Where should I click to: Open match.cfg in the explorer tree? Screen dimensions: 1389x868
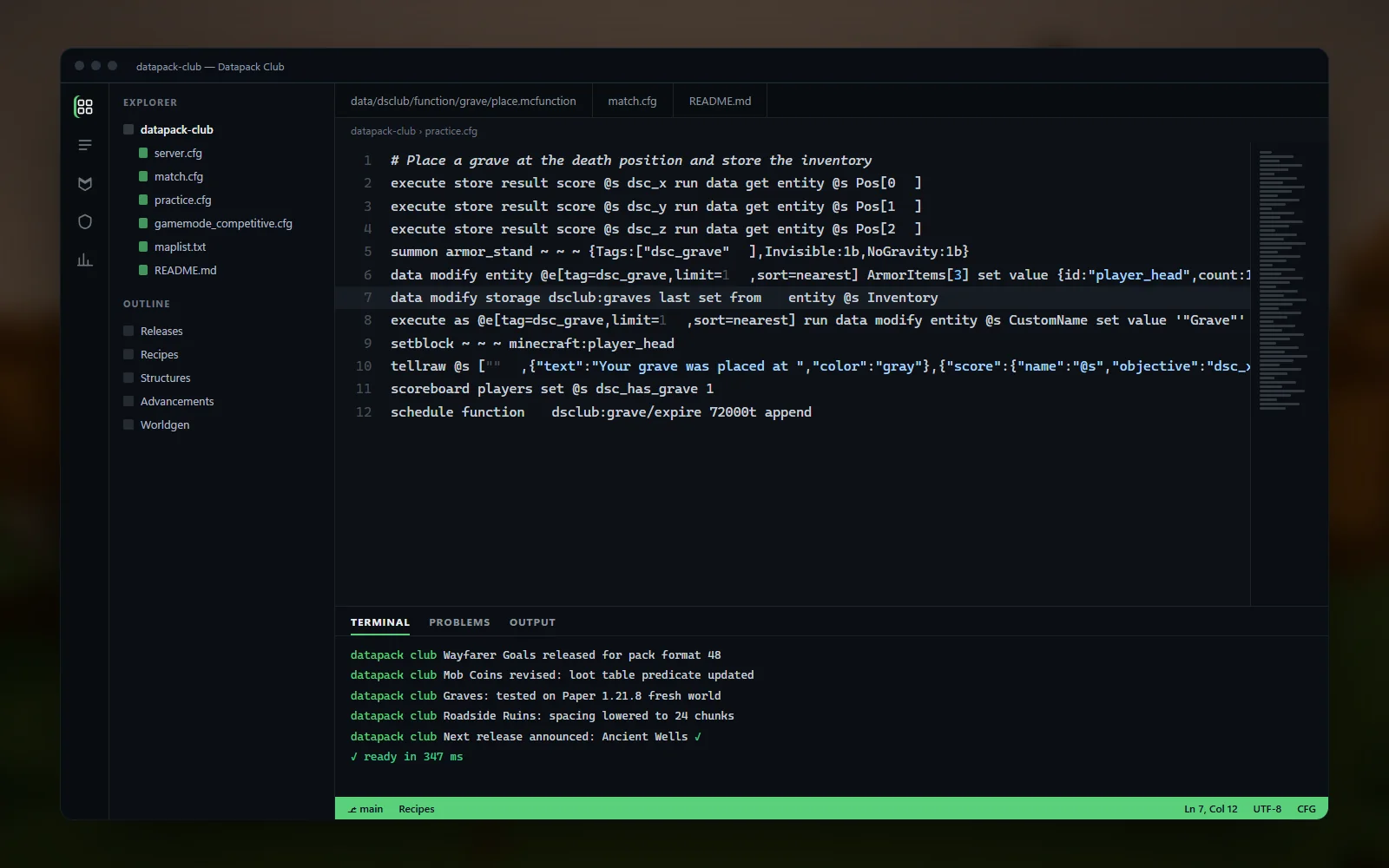pos(179,176)
